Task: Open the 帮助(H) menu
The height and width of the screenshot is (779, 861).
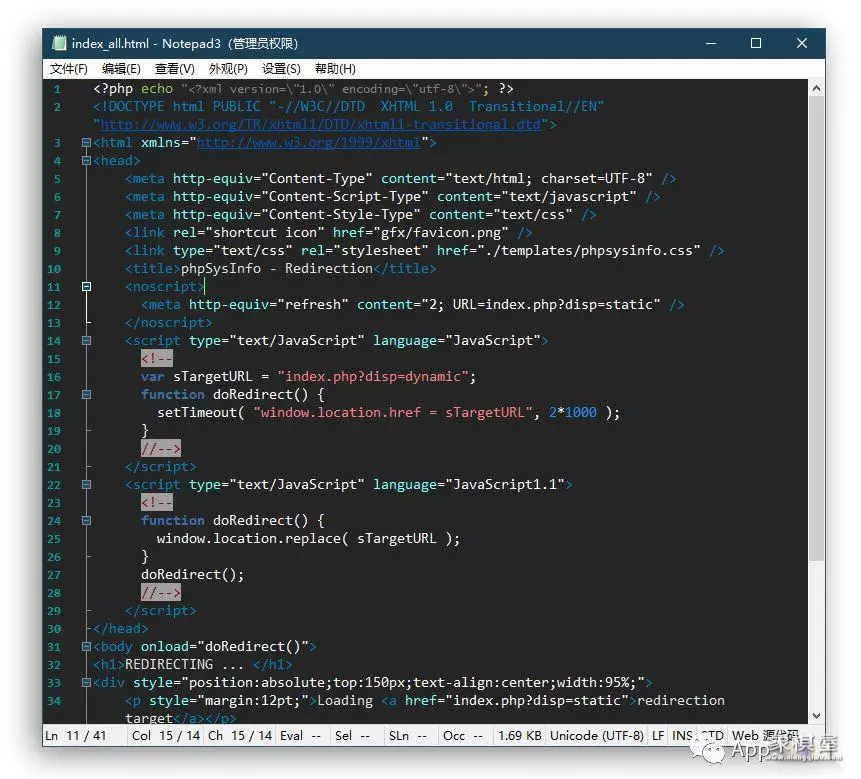Action: [x=335, y=69]
